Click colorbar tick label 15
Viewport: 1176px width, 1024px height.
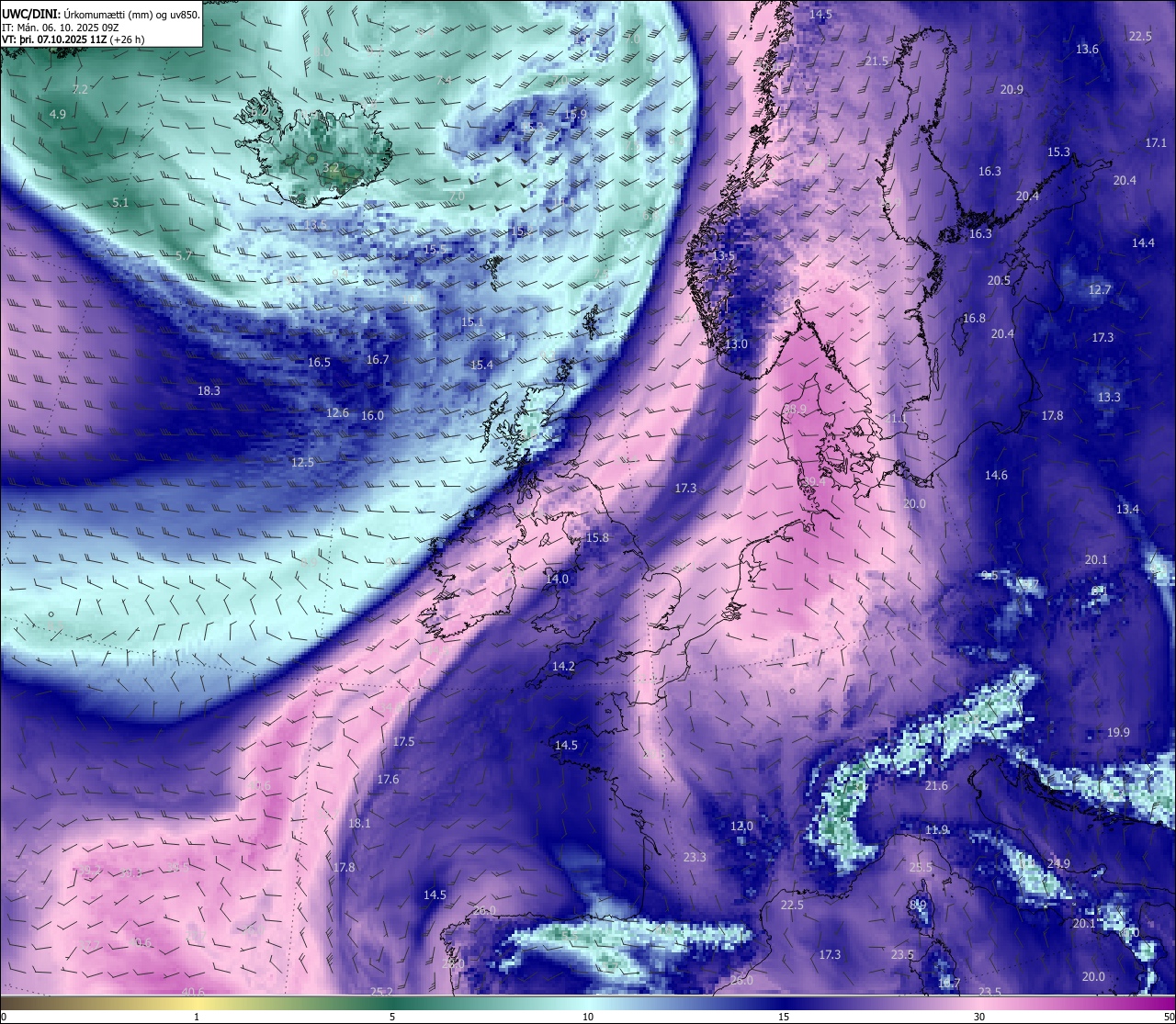(784, 1017)
